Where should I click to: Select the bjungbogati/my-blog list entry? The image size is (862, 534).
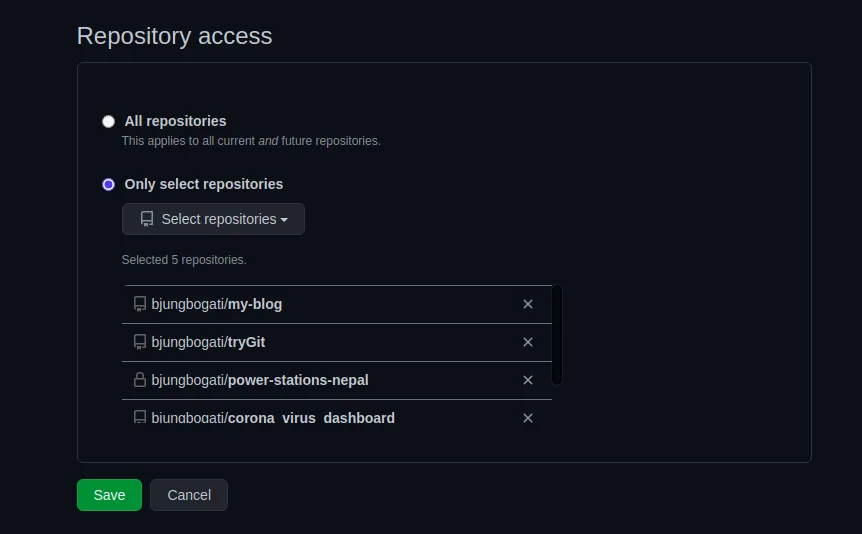[x=217, y=304]
